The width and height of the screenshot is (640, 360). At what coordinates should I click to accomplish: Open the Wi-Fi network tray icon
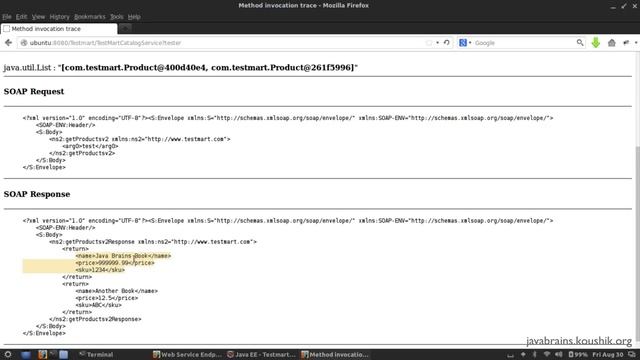pyautogui.click(x=547, y=354)
